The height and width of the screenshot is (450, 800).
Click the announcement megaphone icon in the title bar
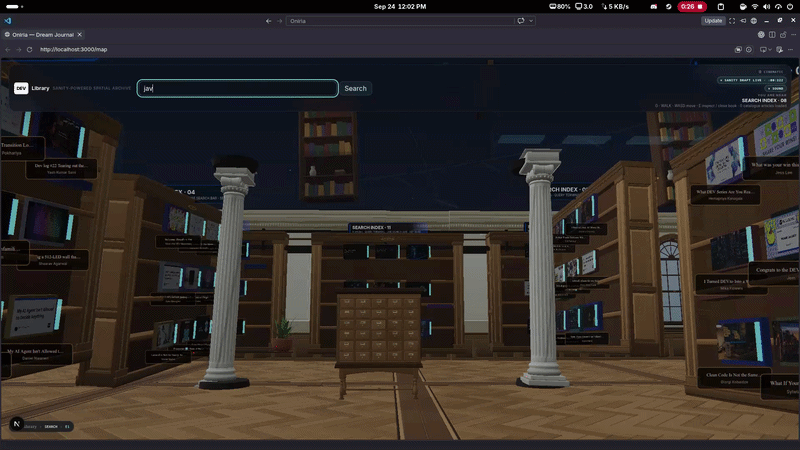click(x=743, y=21)
